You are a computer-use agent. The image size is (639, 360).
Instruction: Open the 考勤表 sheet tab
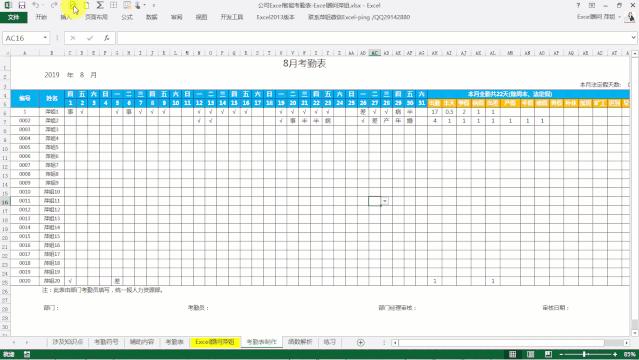point(174,342)
